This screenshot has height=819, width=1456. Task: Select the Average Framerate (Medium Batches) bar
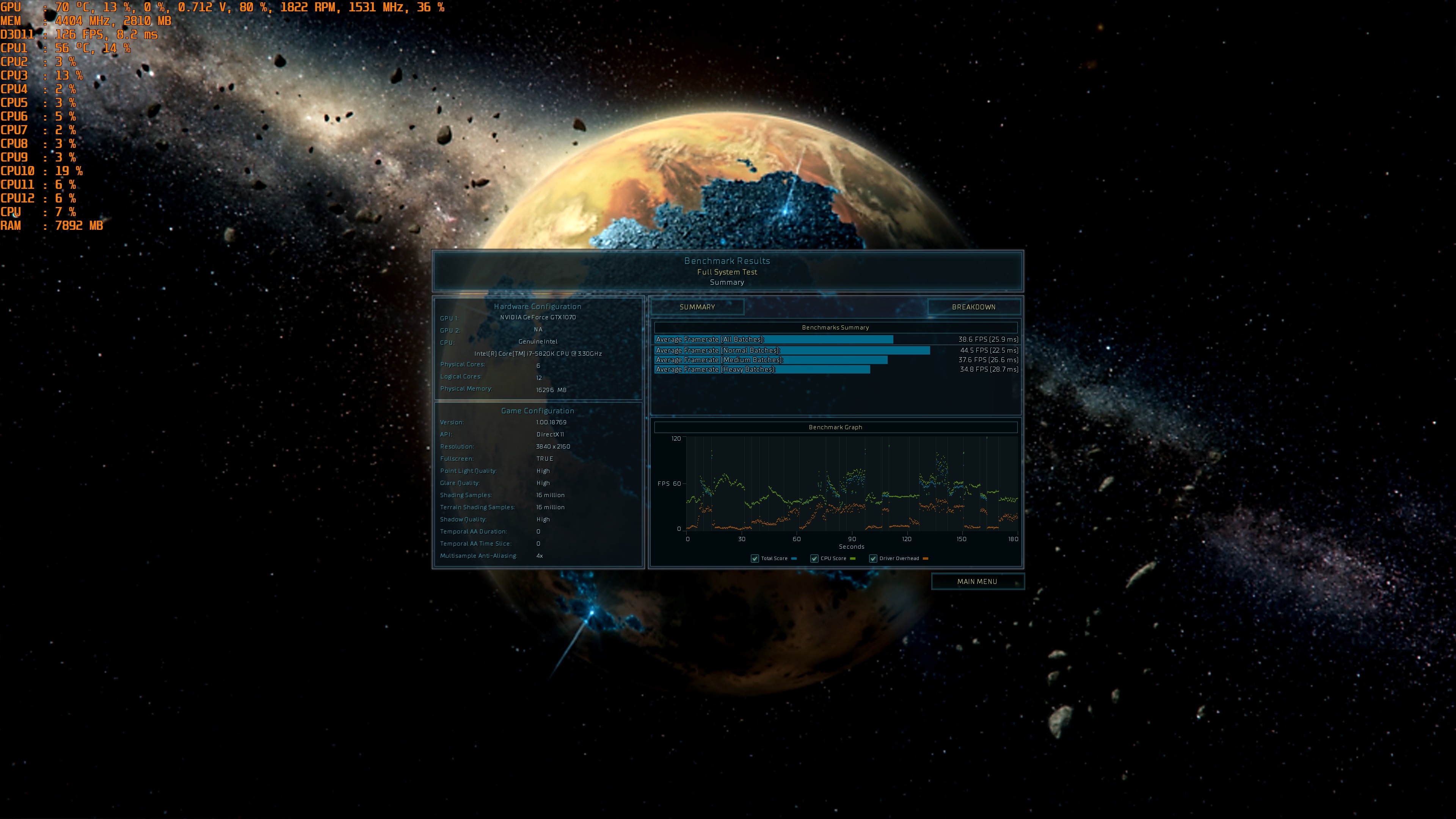771,360
